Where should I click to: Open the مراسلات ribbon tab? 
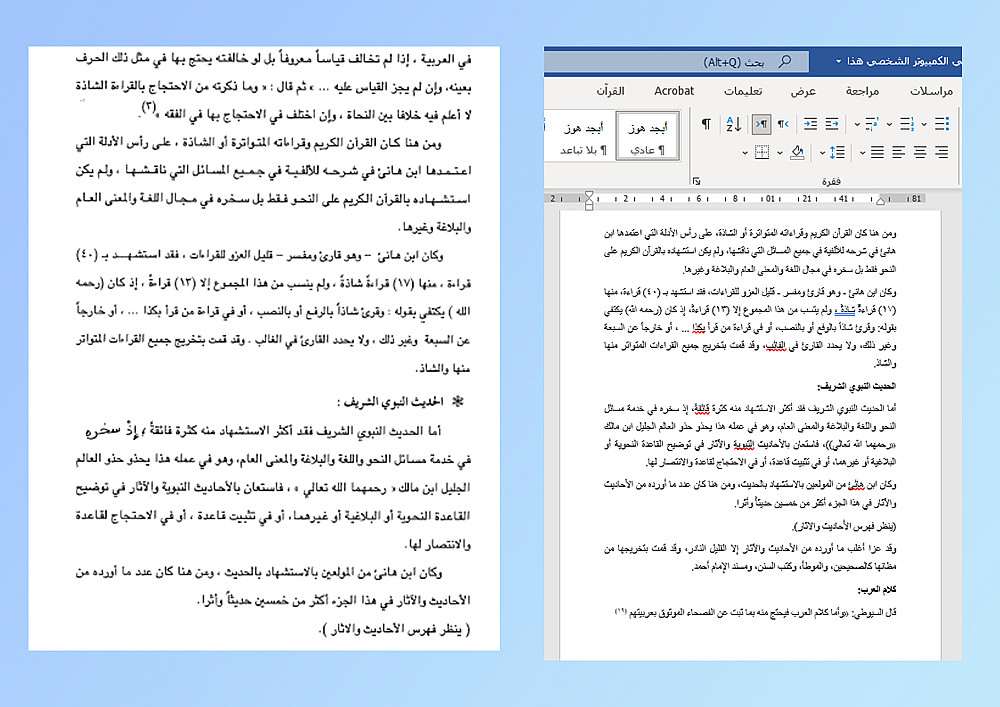tap(931, 91)
